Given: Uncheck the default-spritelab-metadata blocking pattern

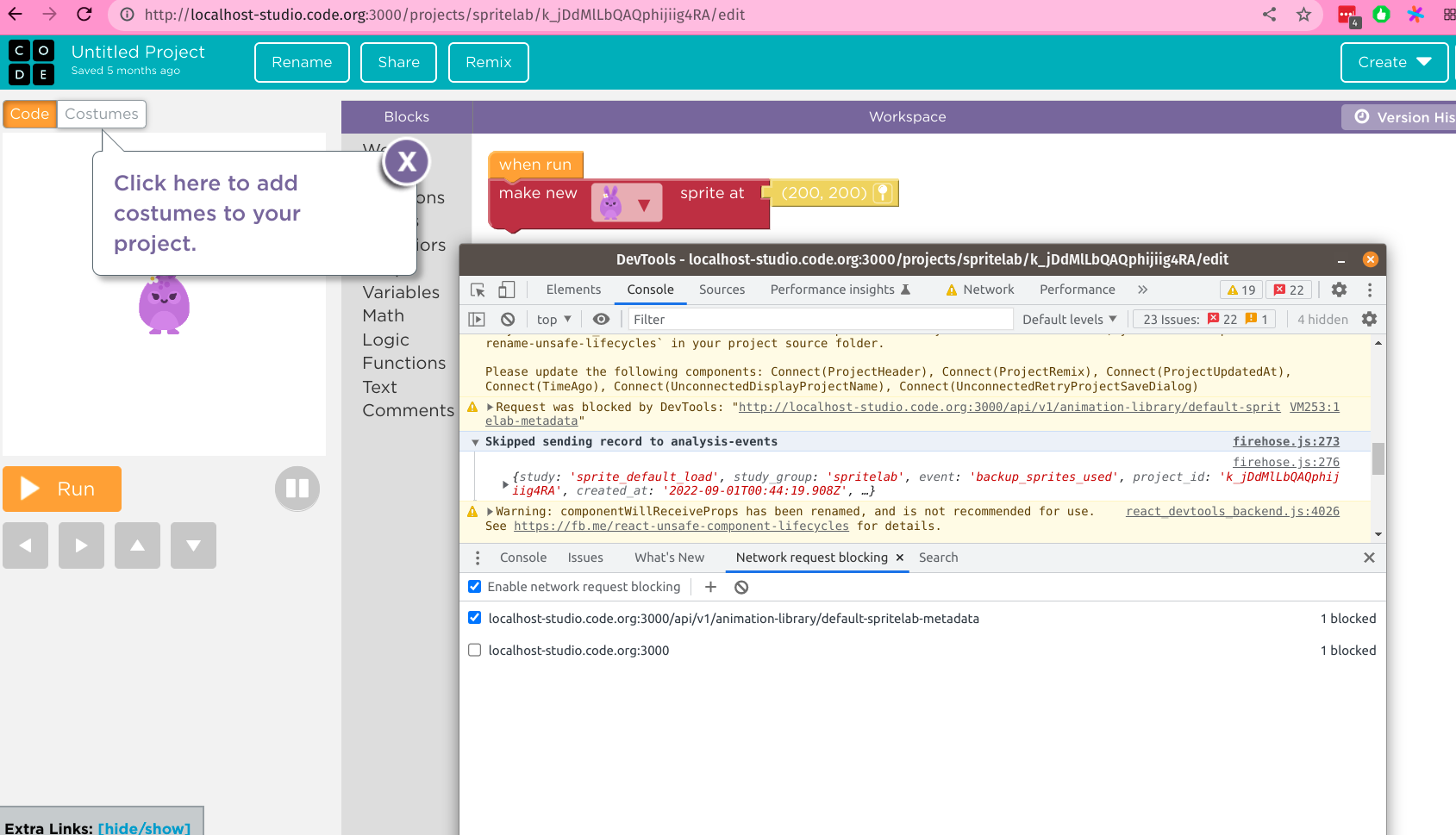Looking at the screenshot, I should point(475,617).
